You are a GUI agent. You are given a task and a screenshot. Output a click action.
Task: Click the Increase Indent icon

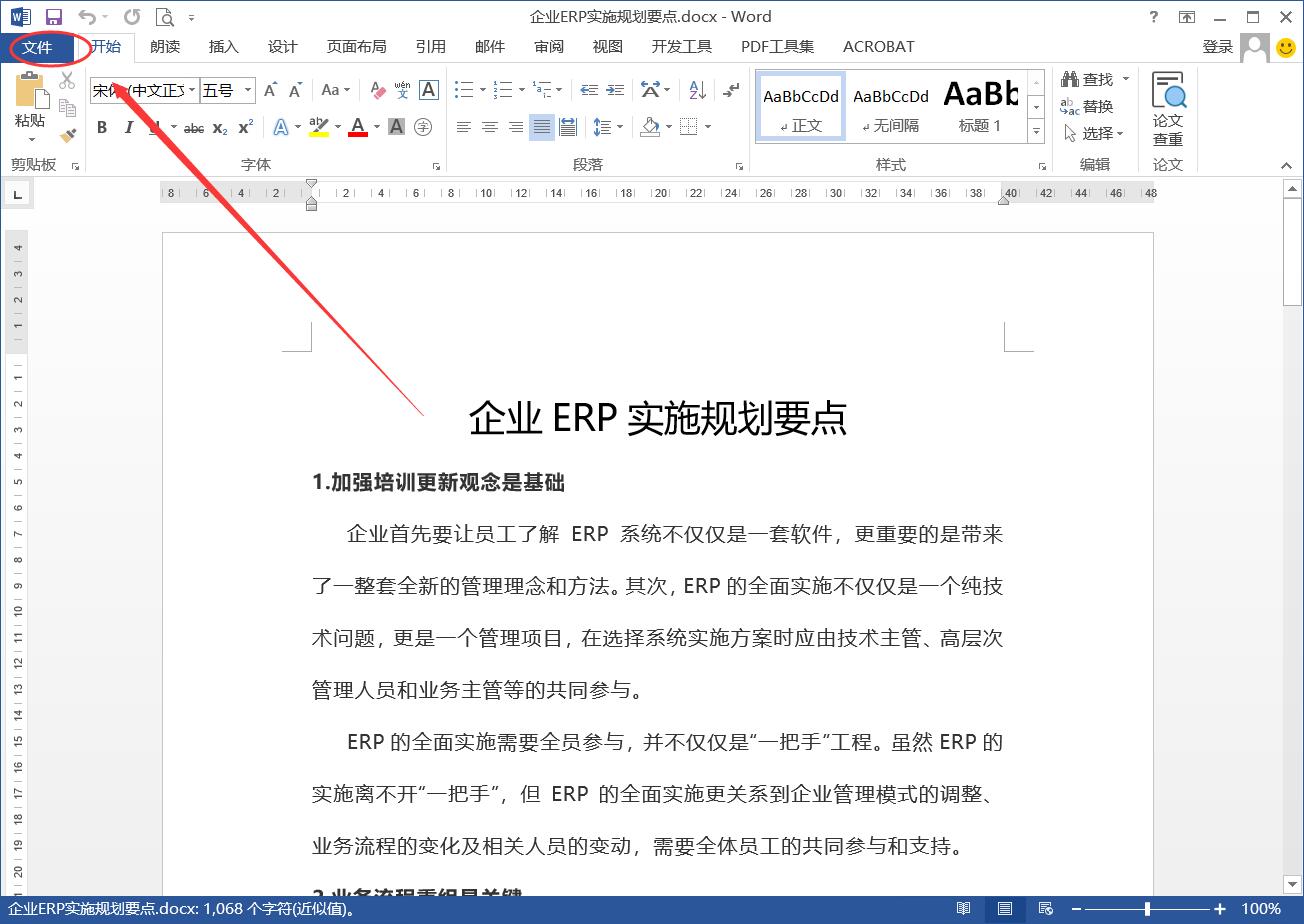(617, 91)
